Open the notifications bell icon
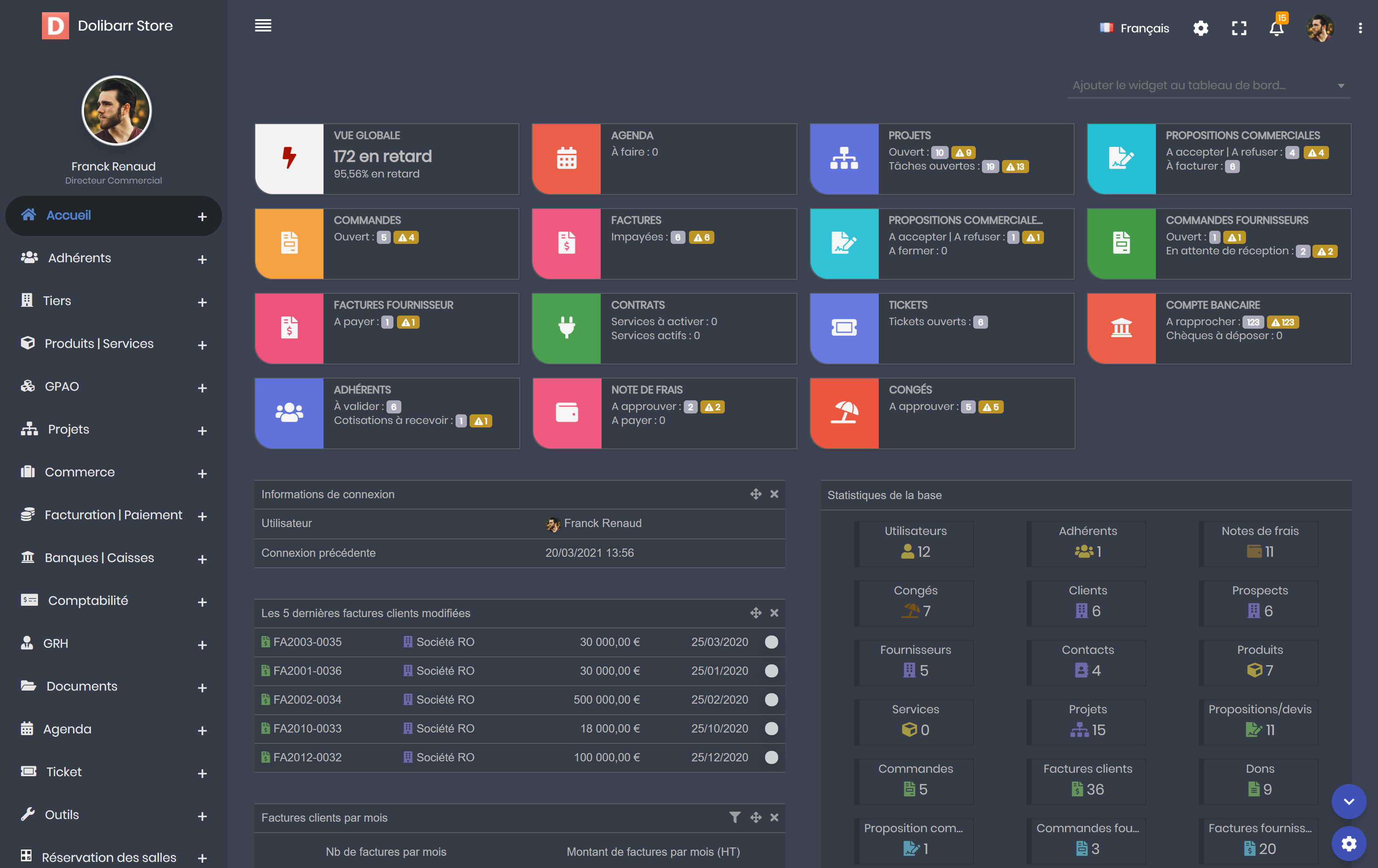 coord(1276,28)
